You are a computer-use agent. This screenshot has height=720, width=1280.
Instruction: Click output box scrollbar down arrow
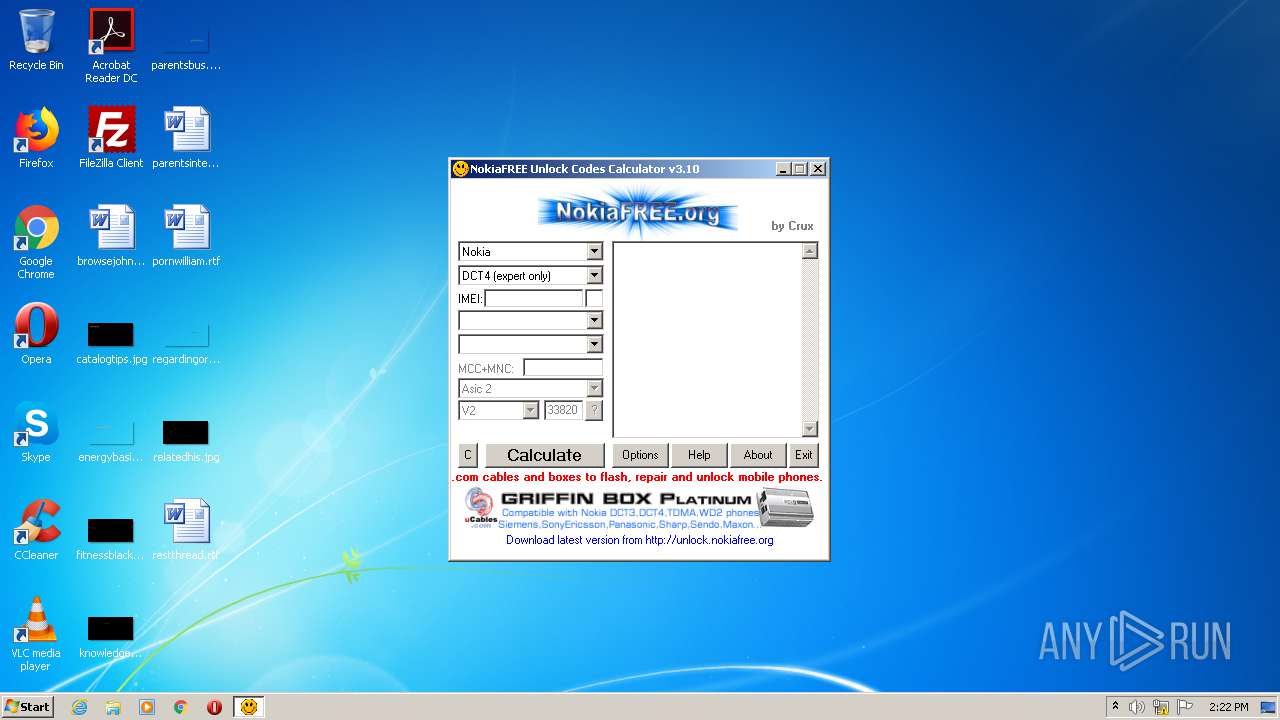click(810, 429)
